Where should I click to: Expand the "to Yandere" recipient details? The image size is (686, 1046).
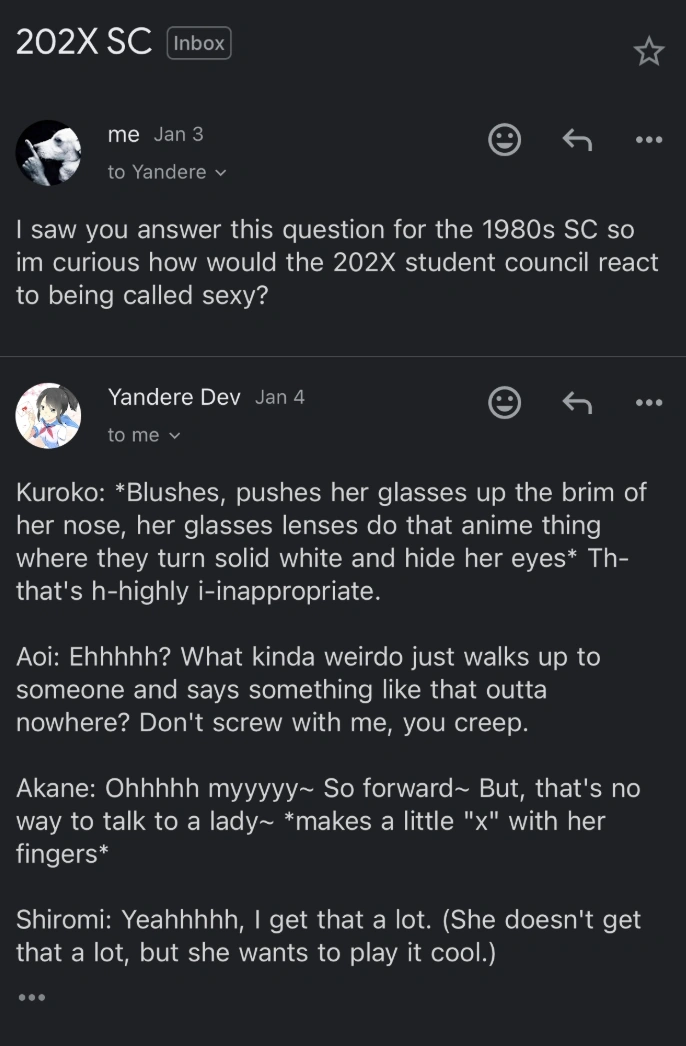[167, 172]
